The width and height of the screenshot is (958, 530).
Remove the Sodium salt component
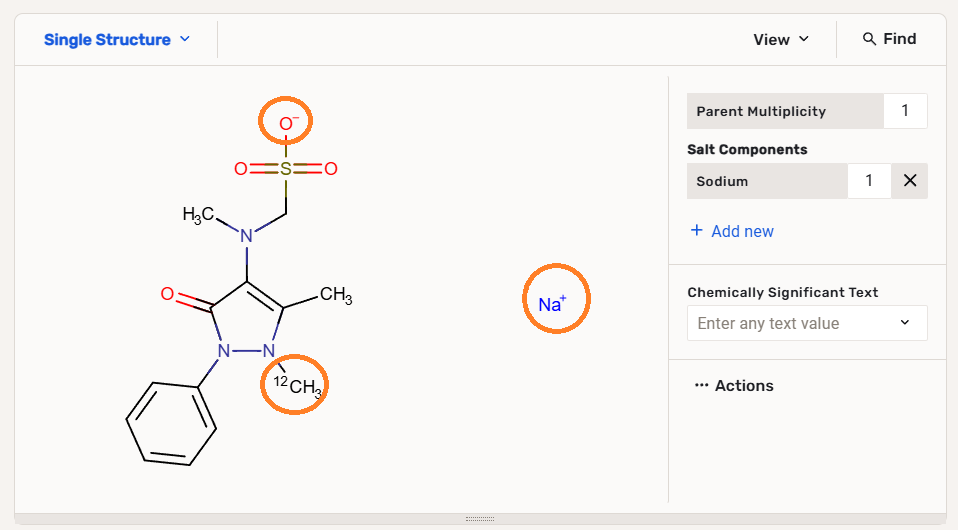909,181
